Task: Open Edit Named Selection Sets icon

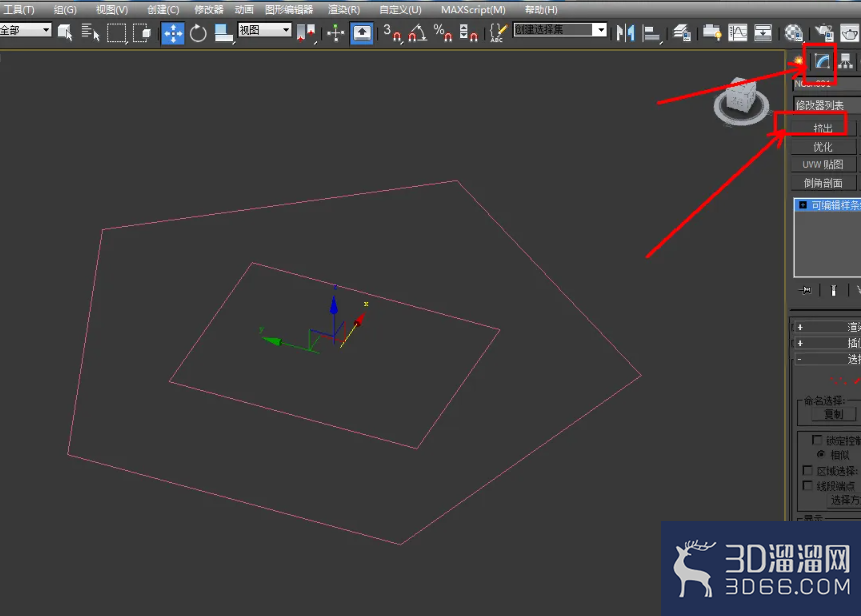Action: point(497,33)
